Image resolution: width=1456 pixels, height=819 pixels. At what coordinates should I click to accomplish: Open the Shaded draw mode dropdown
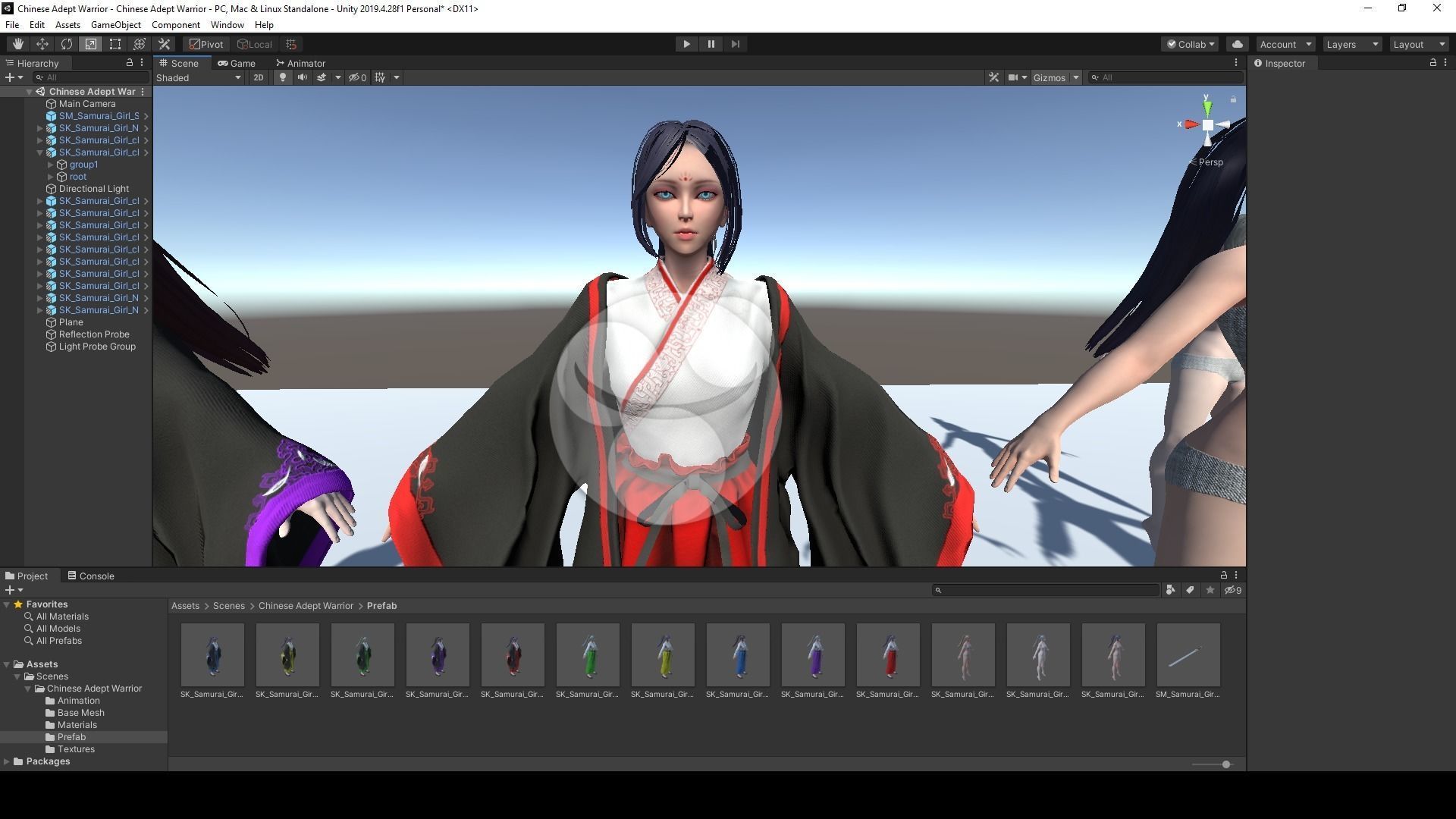pyautogui.click(x=199, y=77)
